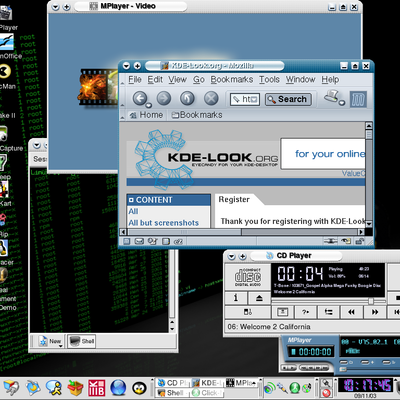400x400 pixels.
Task: Launch the AIM chat icon in the panel
Action: 54,388
